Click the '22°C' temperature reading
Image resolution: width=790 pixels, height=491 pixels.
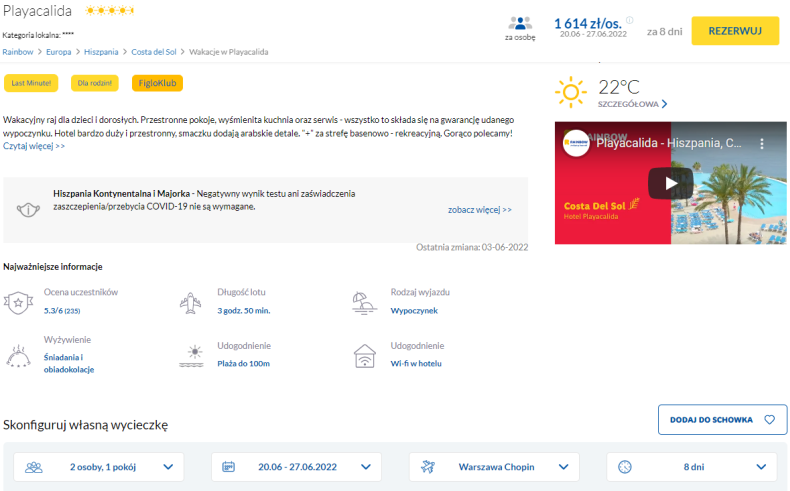(619, 87)
